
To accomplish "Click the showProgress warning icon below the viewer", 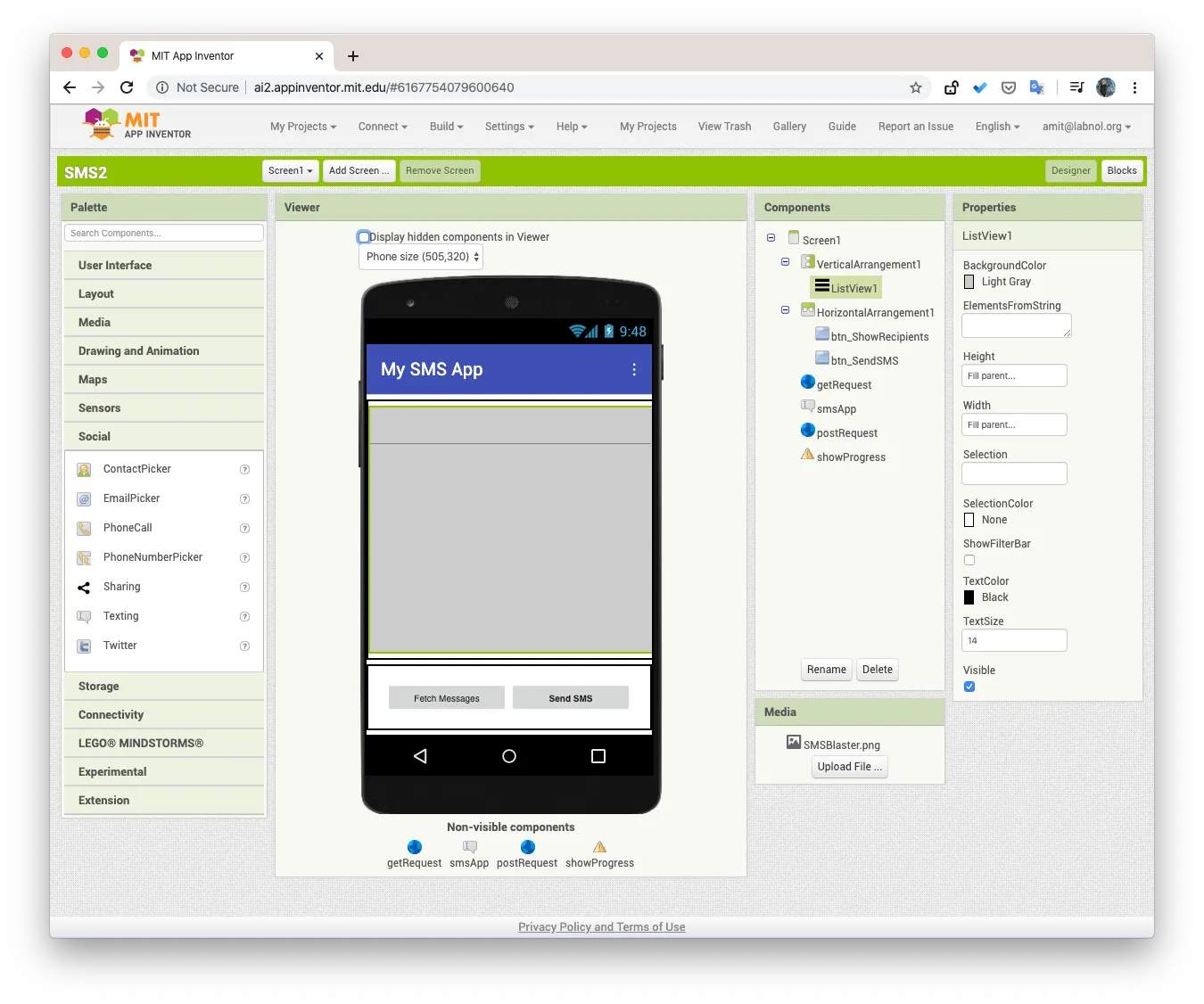I will click(599, 847).
